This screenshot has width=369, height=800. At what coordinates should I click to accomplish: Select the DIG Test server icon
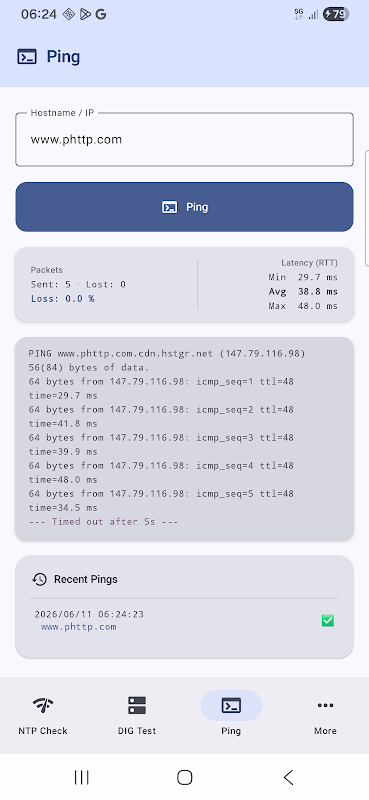coord(137,705)
